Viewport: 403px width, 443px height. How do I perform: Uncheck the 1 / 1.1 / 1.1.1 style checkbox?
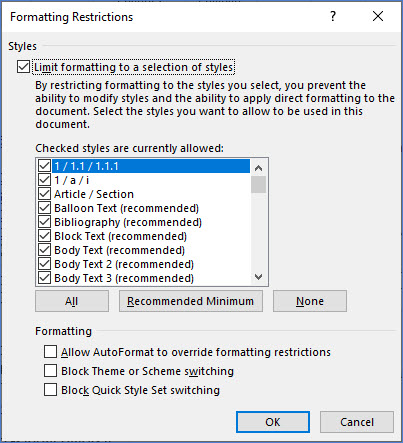[x=44, y=166]
